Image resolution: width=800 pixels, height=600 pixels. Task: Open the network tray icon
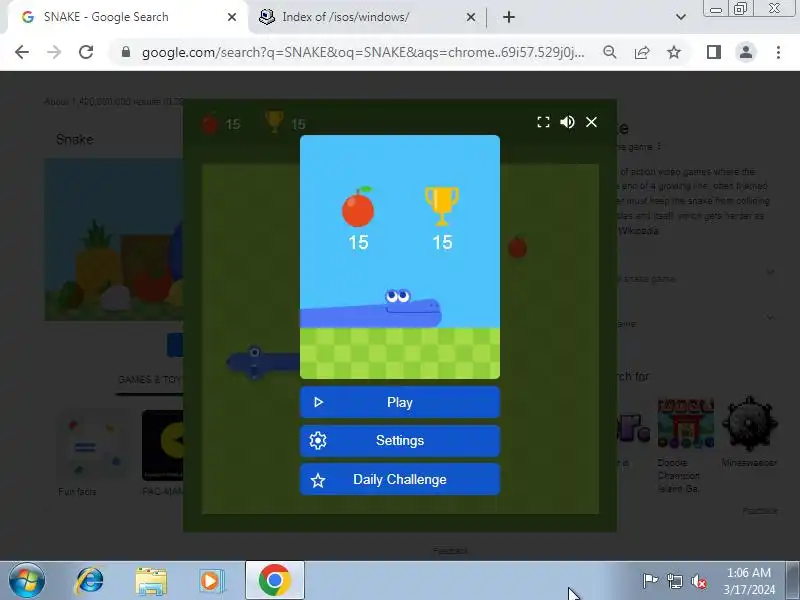(x=674, y=581)
